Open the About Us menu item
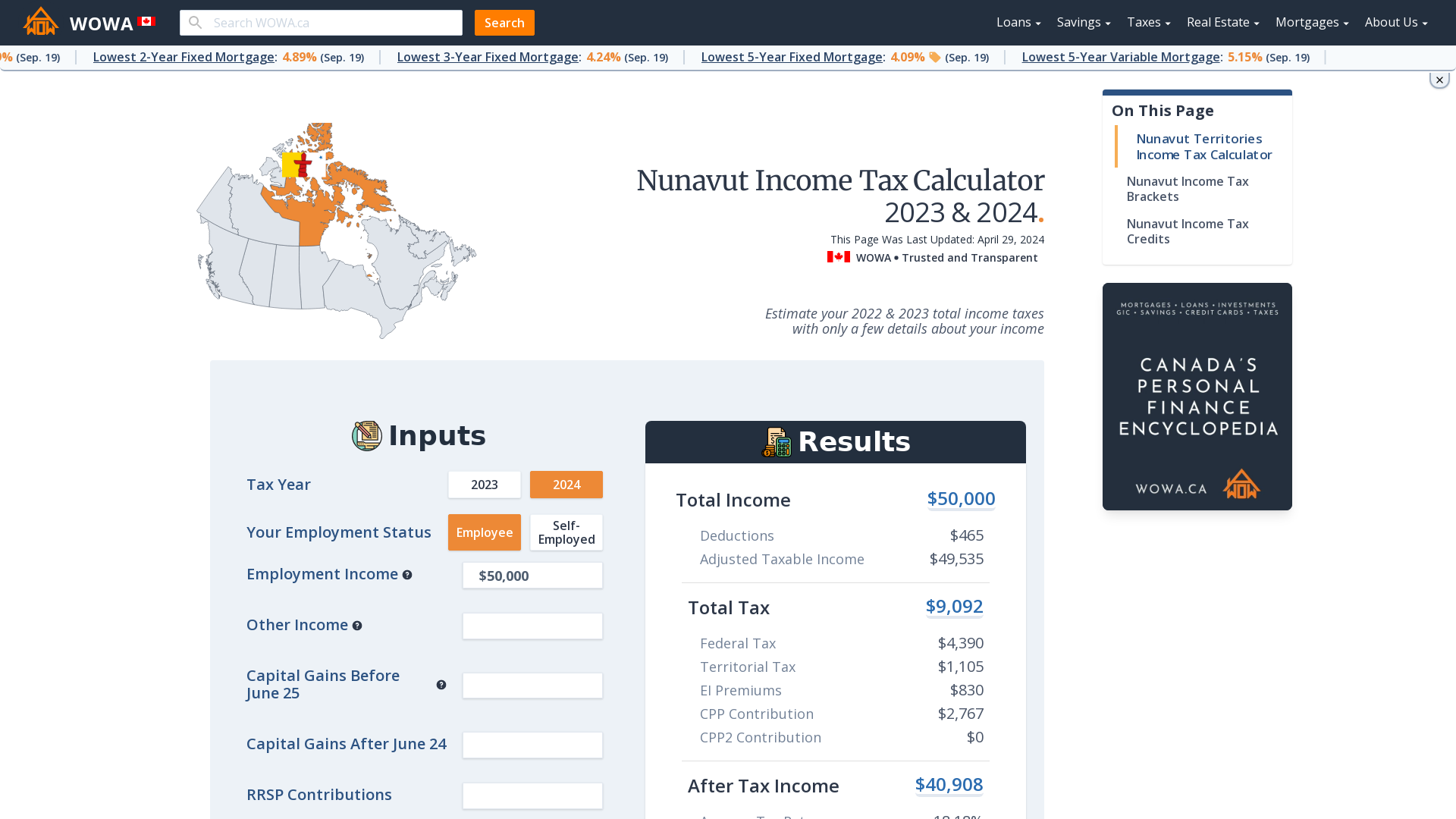 (x=1395, y=22)
